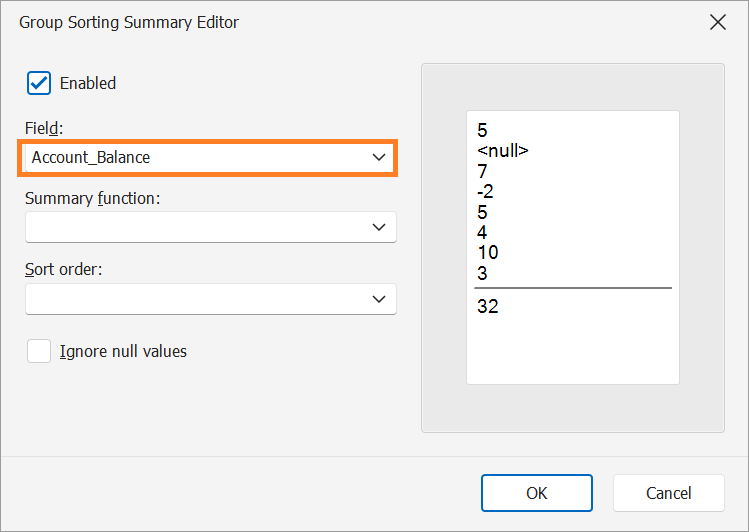749x532 pixels.
Task: Click the -2 value in preview list
Action: pos(485,192)
